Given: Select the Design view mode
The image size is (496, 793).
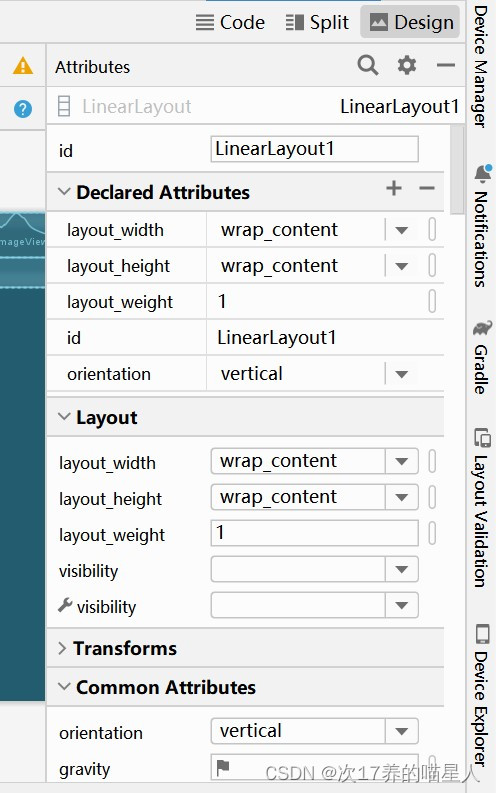Looking at the screenshot, I should (411, 22).
